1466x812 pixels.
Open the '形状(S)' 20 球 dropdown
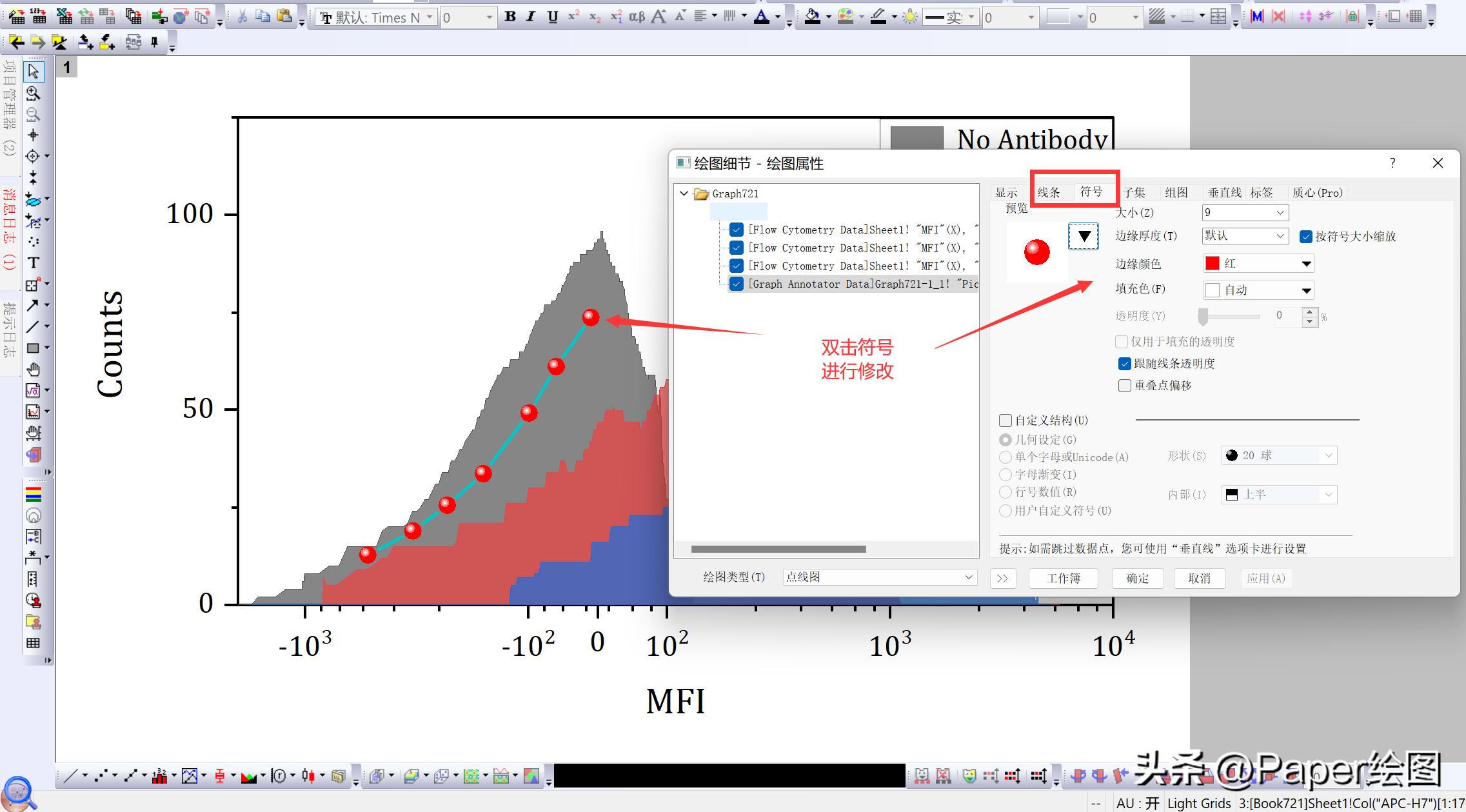tap(1279, 456)
